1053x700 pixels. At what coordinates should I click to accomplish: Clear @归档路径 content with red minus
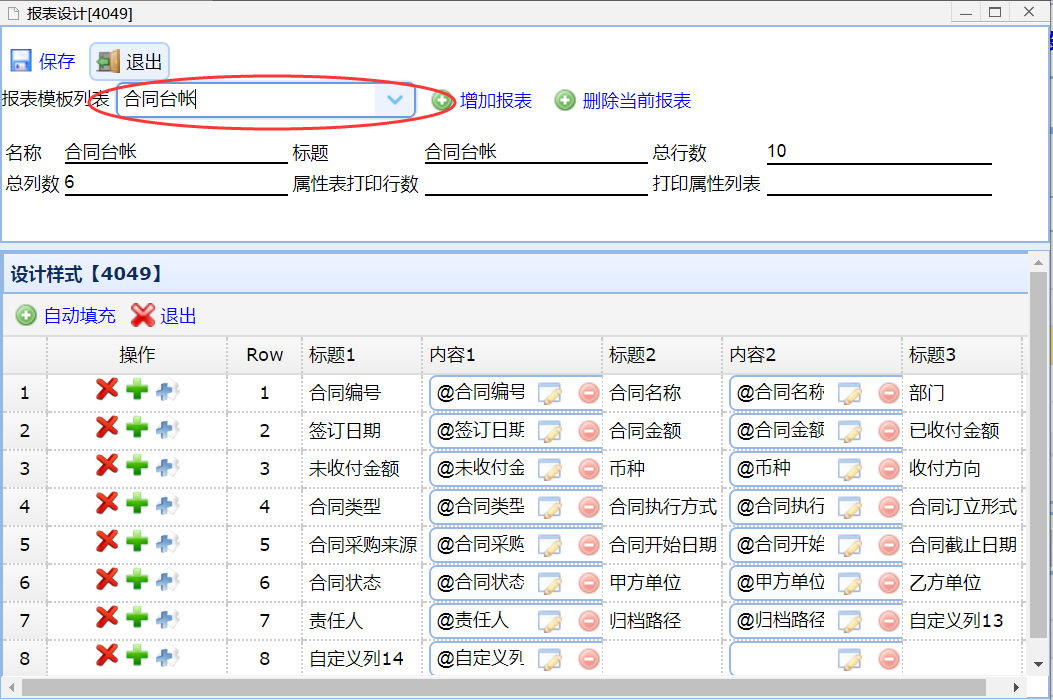889,621
